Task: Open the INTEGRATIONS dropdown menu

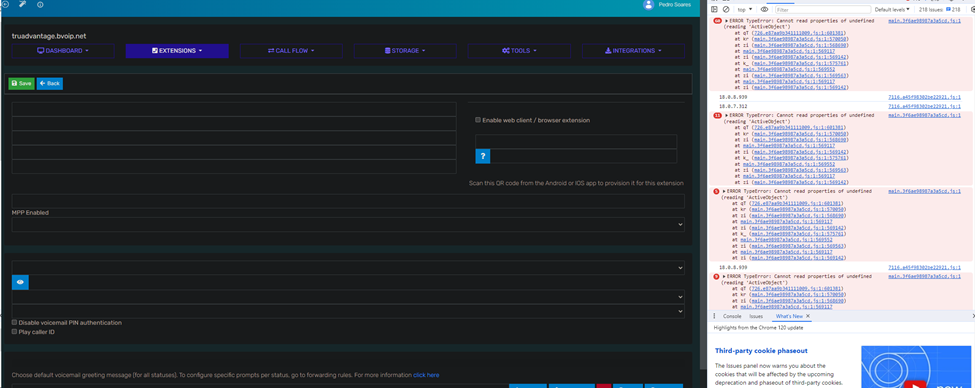Action: [x=633, y=51]
